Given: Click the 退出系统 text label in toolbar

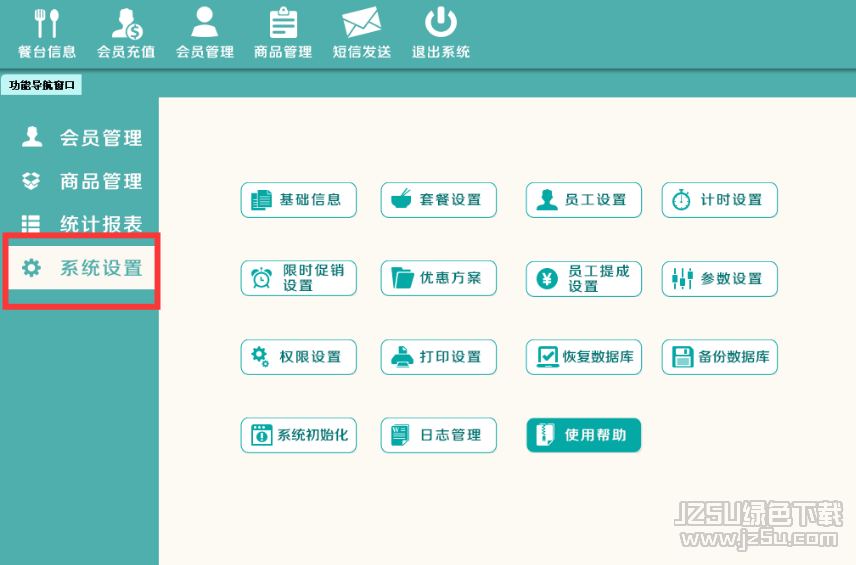Looking at the screenshot, I should pyautogui.click(x=441, y=52).
